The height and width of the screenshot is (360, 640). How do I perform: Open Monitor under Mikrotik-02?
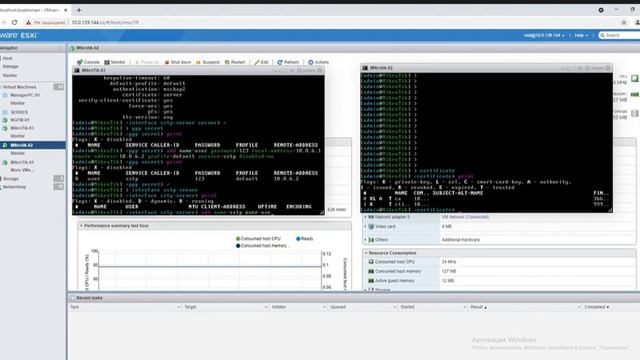[x=18, y=153]
